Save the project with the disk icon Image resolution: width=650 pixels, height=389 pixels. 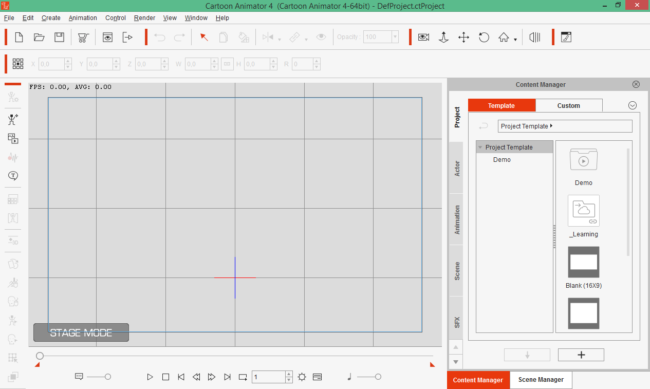pos(59,37)
